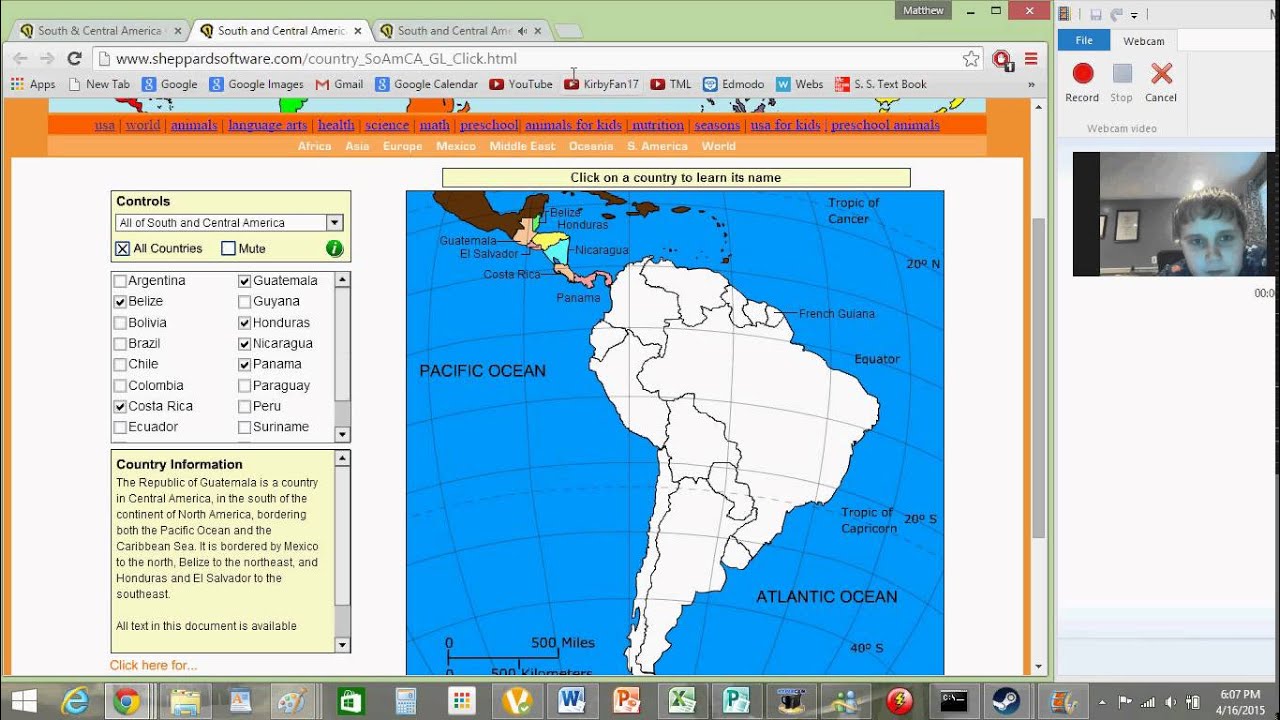This screenshot has height=720, width=1280.
Task: Click the address bar URL field
Action: coord(535,59)
